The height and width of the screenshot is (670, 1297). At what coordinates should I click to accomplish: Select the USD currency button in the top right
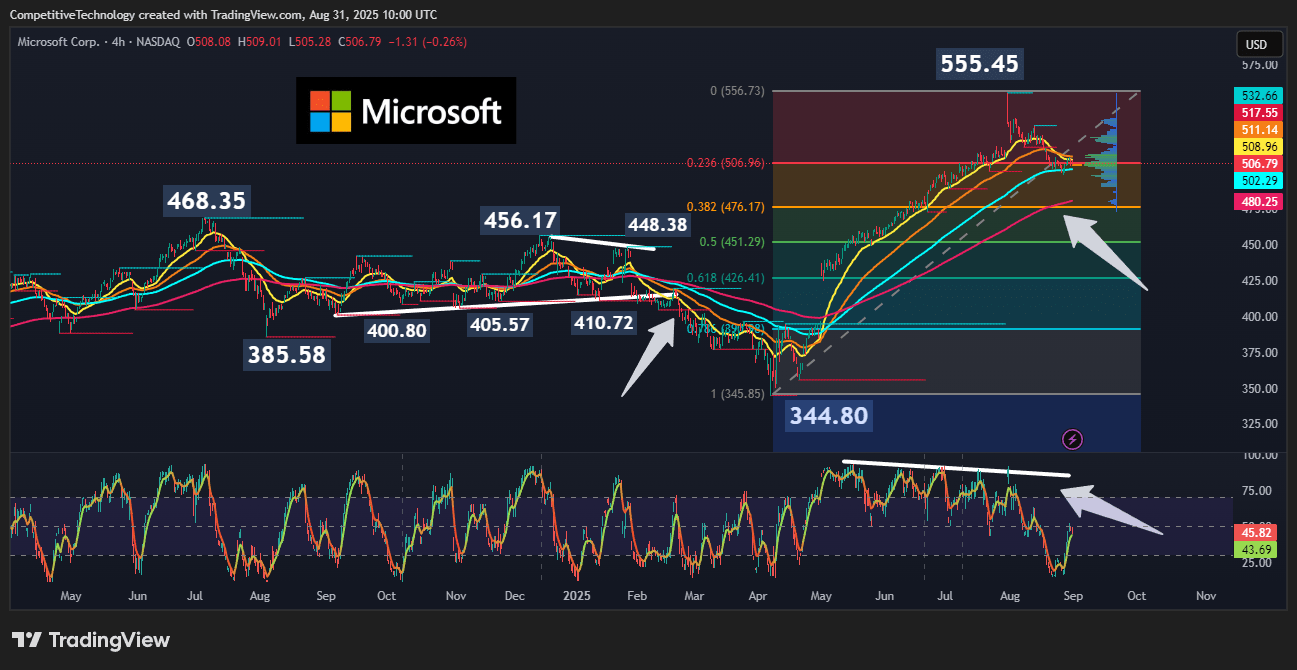(x=1259, y=44)
